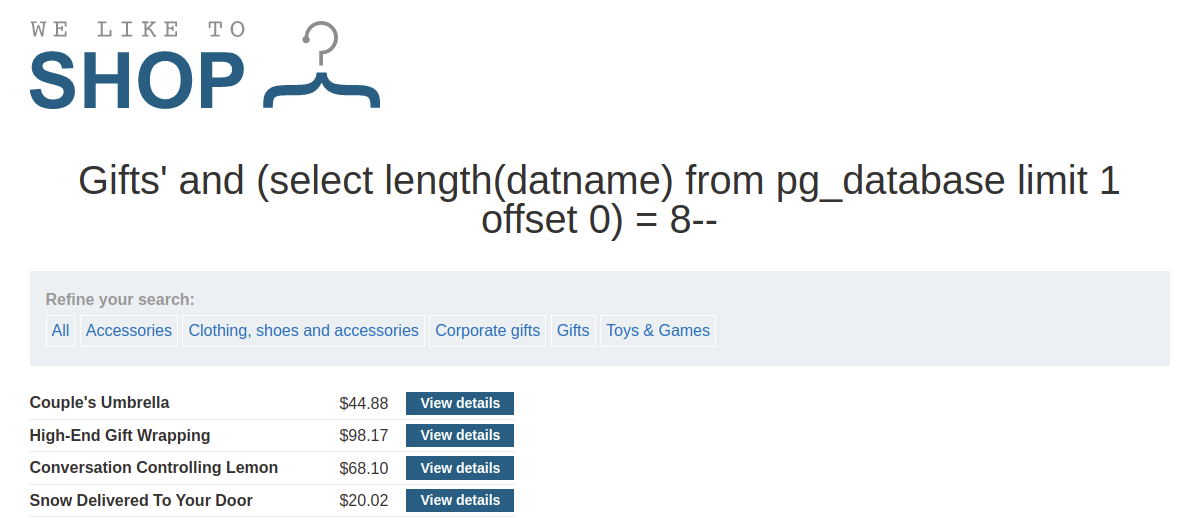Click the page heading with SQL query
The image size is (1195, 527).
click(598, 200)
